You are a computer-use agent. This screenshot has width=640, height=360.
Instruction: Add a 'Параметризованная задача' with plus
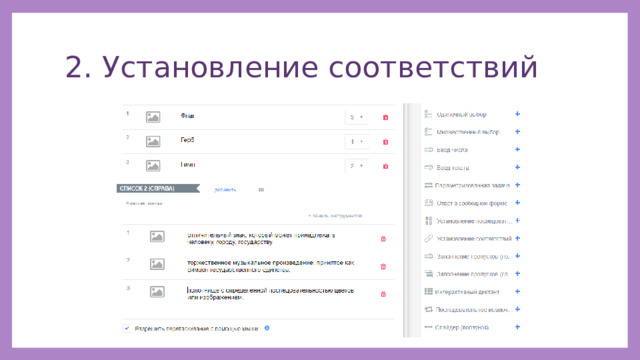tap(518, 185)
